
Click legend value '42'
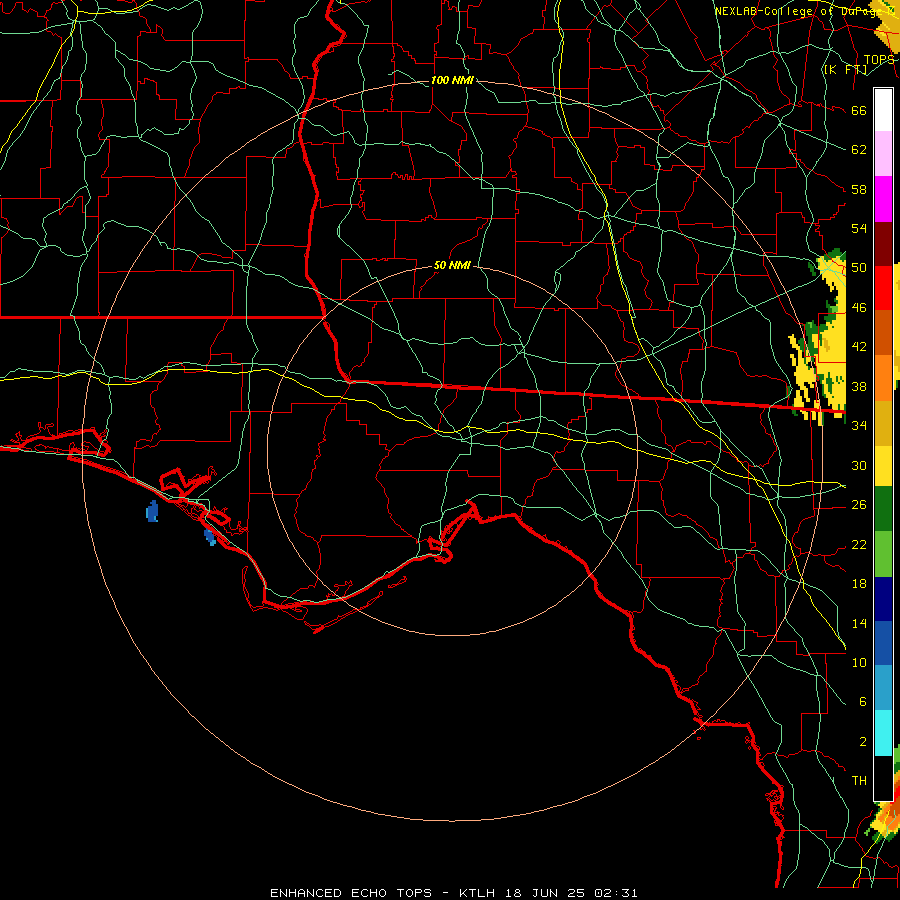point(859,346)
